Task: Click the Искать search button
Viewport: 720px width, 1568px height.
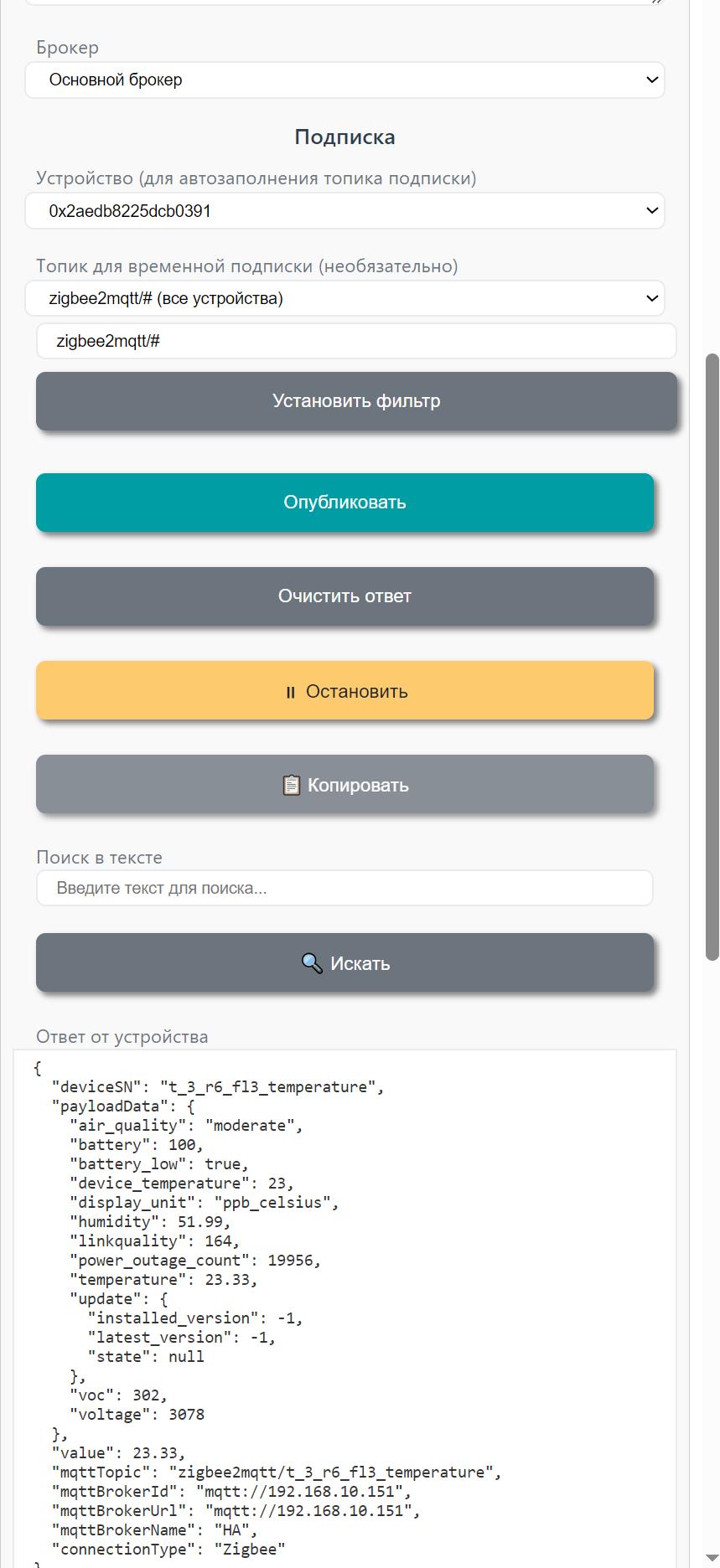Action: point(344,963)
